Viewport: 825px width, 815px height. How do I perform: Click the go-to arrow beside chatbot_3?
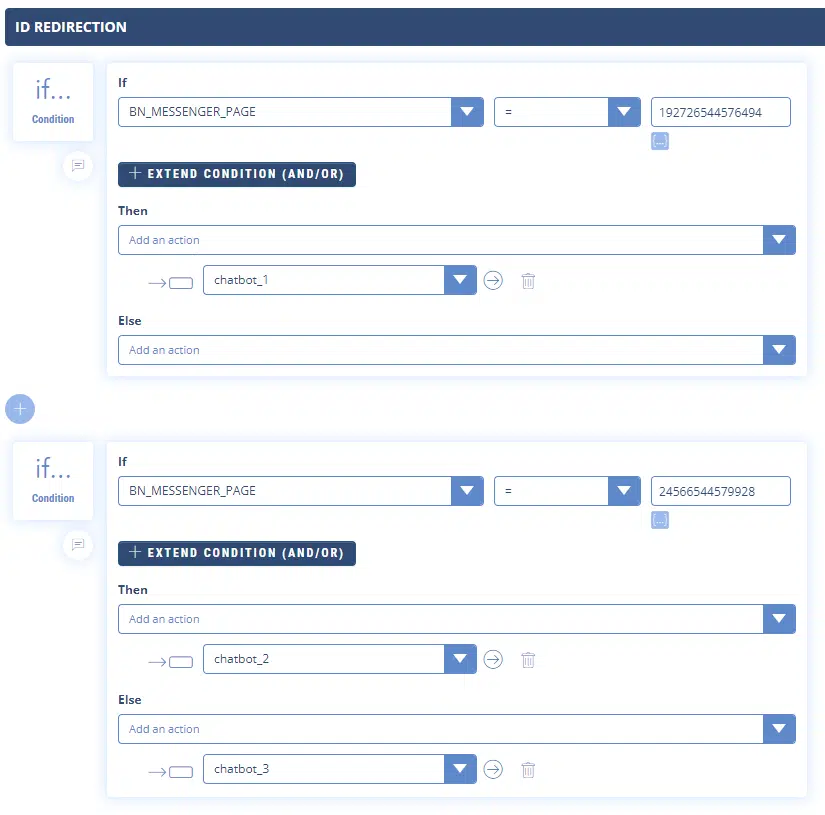click(493, 770)
